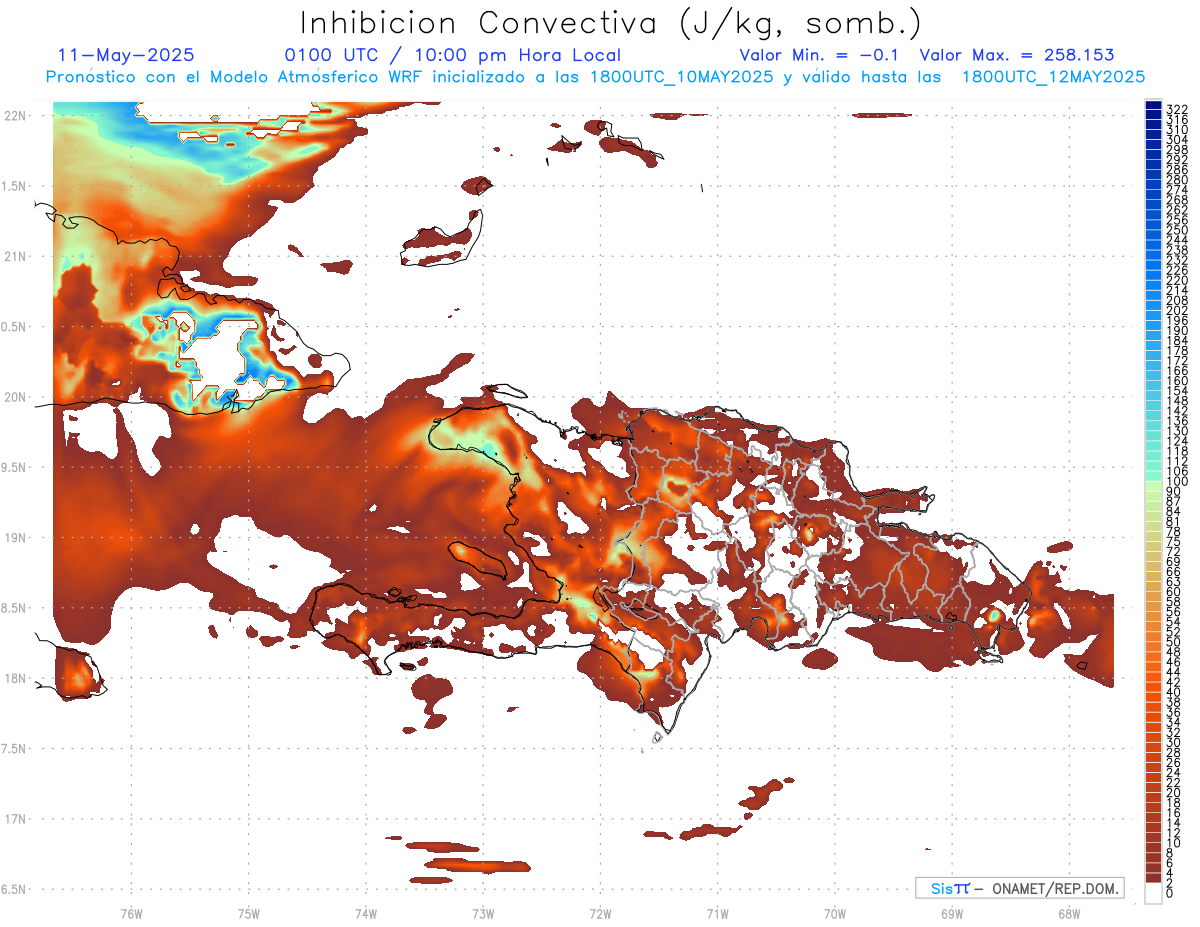Screen dimensions: 1200x927
Task: Click the '160' value on the color scale
Action: [x=1177, y=380]
